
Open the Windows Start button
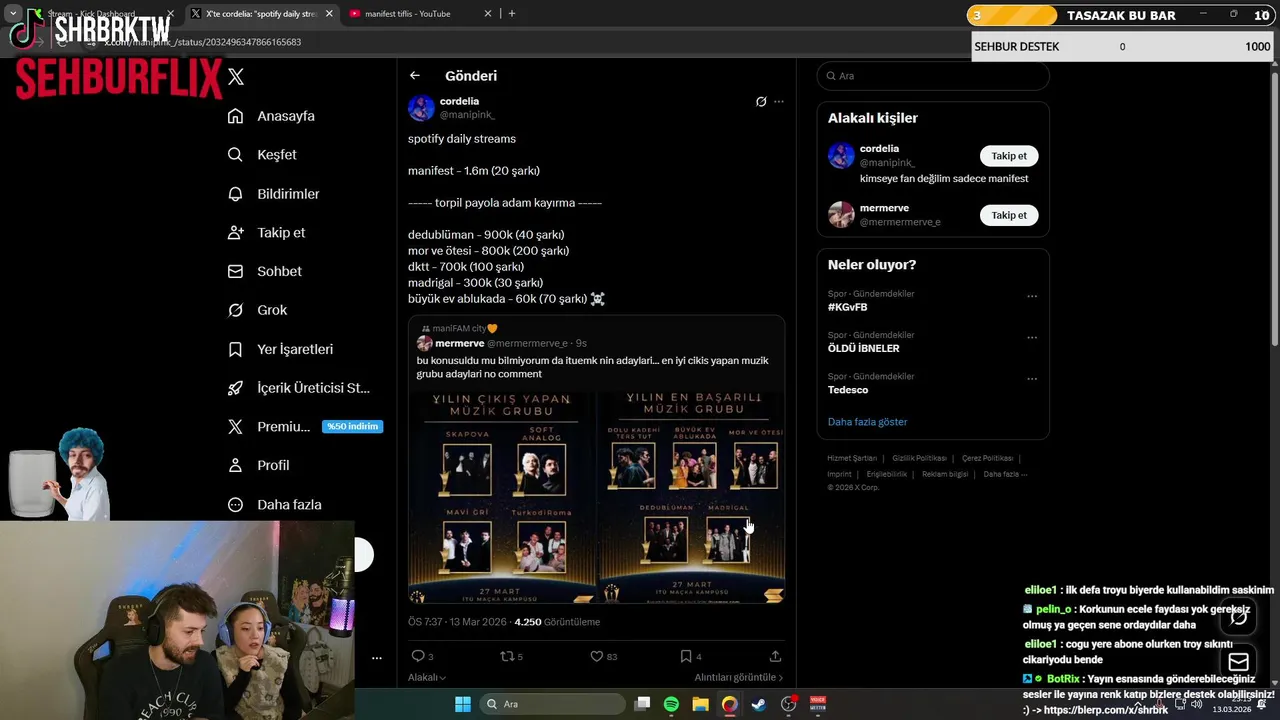[463, 704]
